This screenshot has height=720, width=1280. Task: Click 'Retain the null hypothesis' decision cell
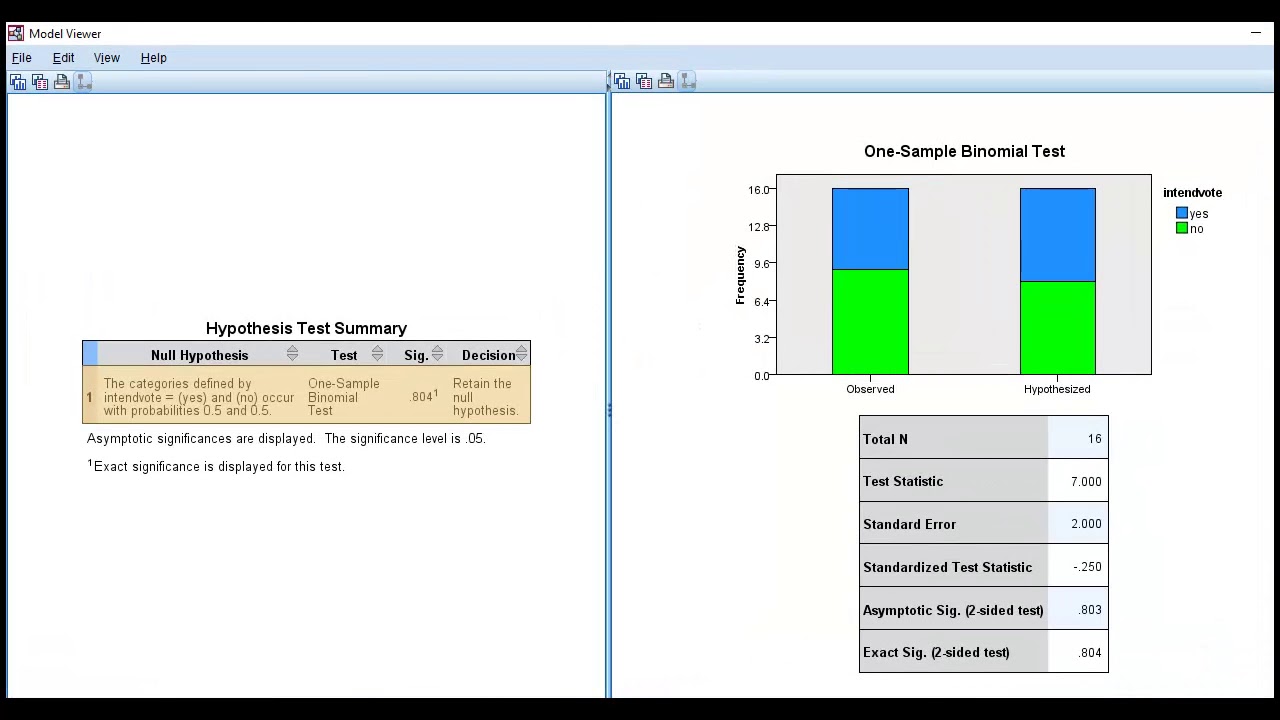(x=485, y=397)
